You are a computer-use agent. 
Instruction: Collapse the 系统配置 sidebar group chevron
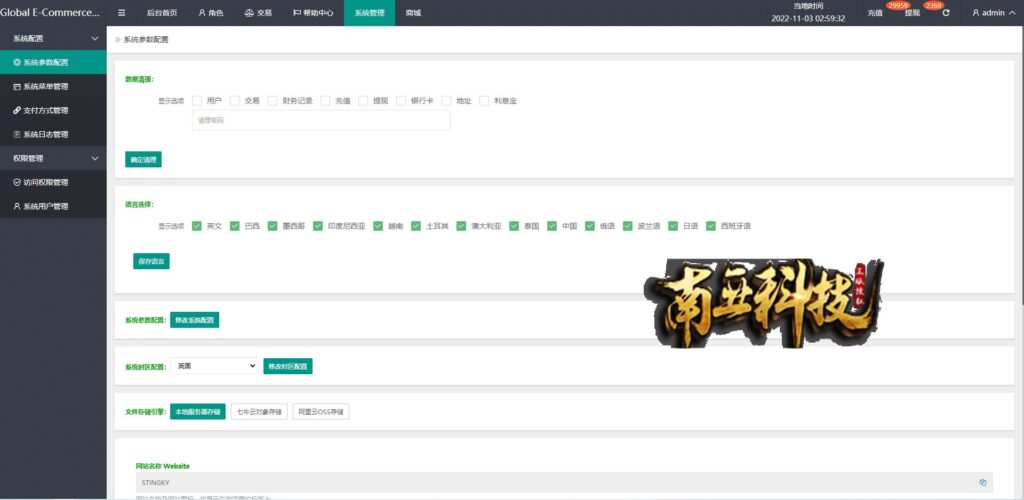(95, 39)
